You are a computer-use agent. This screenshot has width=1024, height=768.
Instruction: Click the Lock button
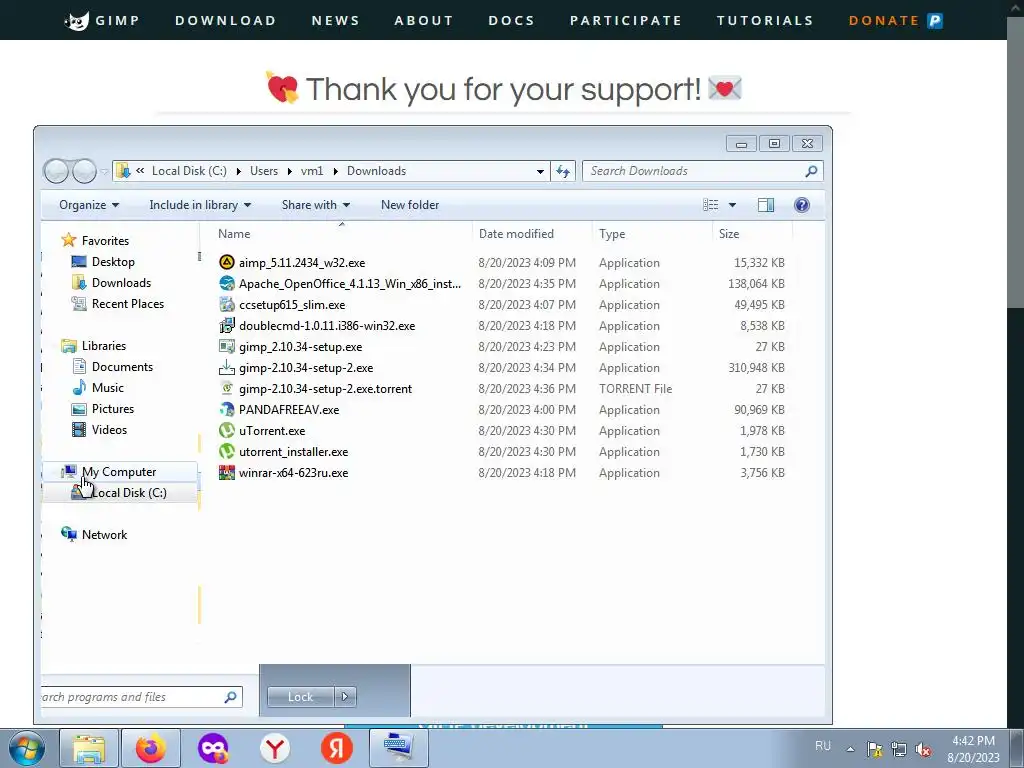click(300, 697)
